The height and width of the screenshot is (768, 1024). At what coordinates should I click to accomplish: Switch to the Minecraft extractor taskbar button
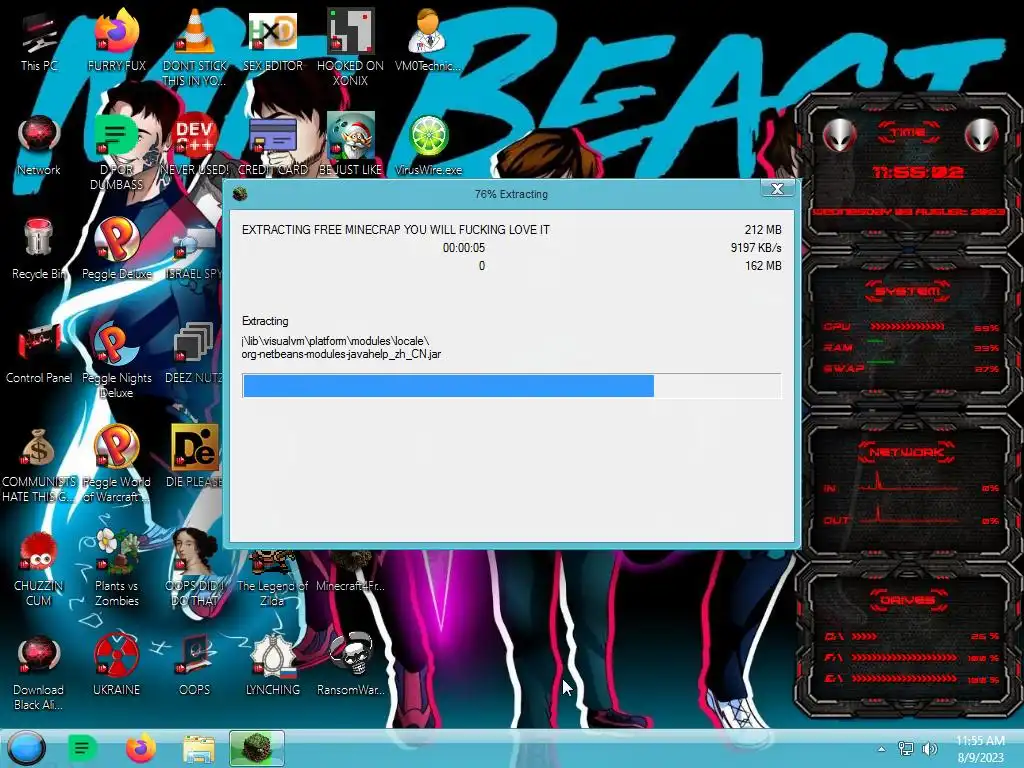click(x=257, y=748)
